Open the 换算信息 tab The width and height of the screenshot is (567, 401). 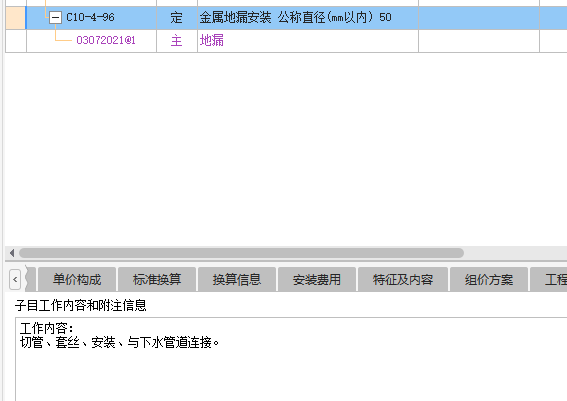point(237,280)
